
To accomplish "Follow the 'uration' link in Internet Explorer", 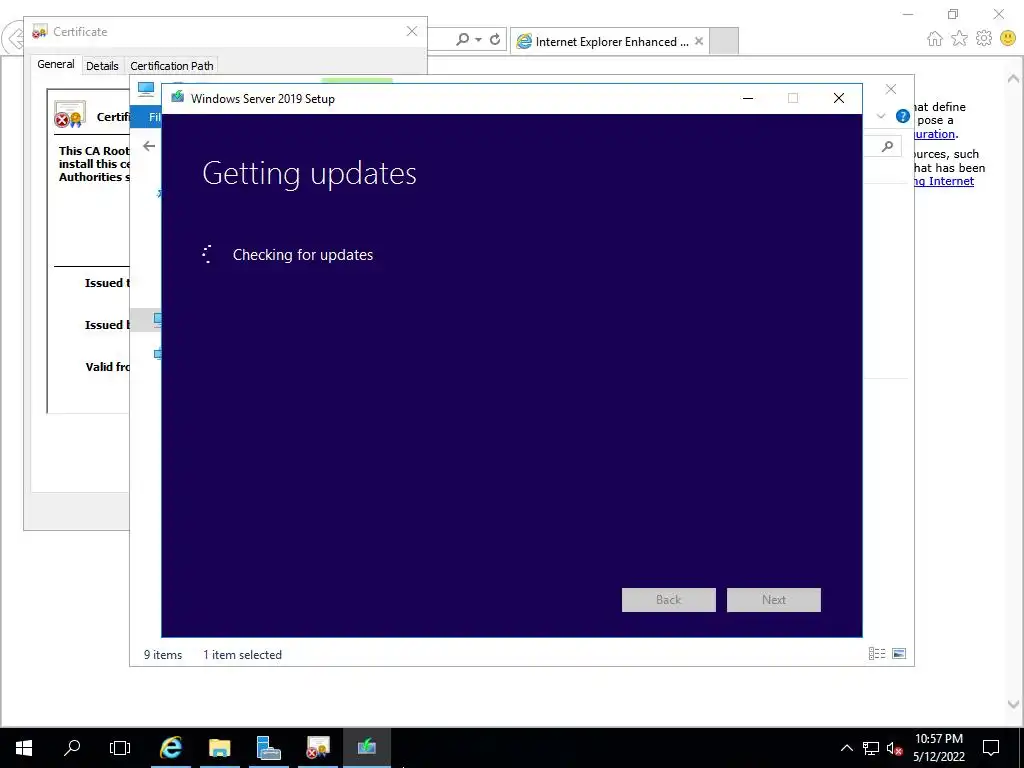I will (935, 134).
